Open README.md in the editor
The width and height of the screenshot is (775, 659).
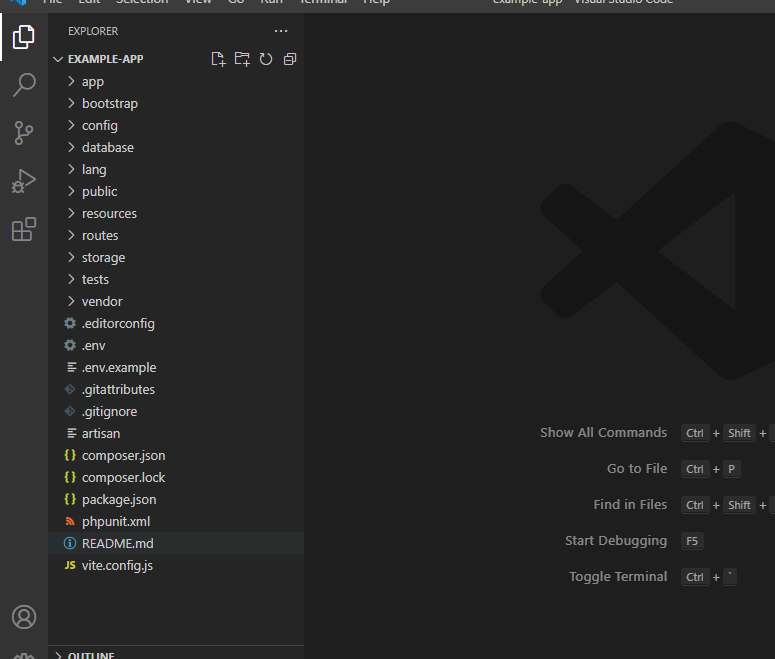pos(176,543)
